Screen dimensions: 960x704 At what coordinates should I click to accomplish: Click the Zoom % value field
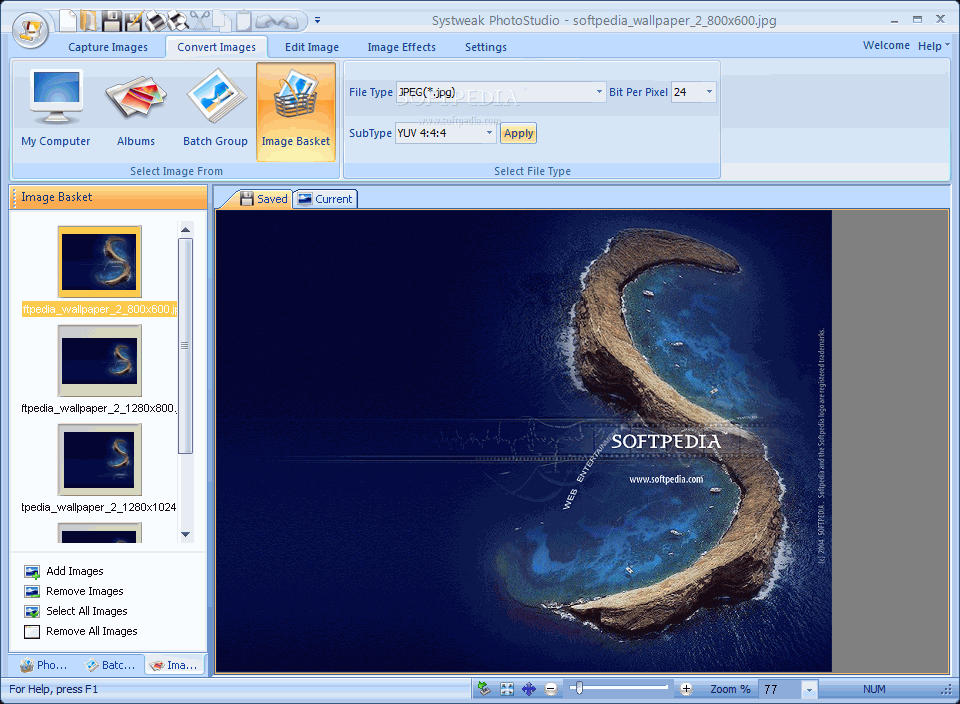[779, 689]
